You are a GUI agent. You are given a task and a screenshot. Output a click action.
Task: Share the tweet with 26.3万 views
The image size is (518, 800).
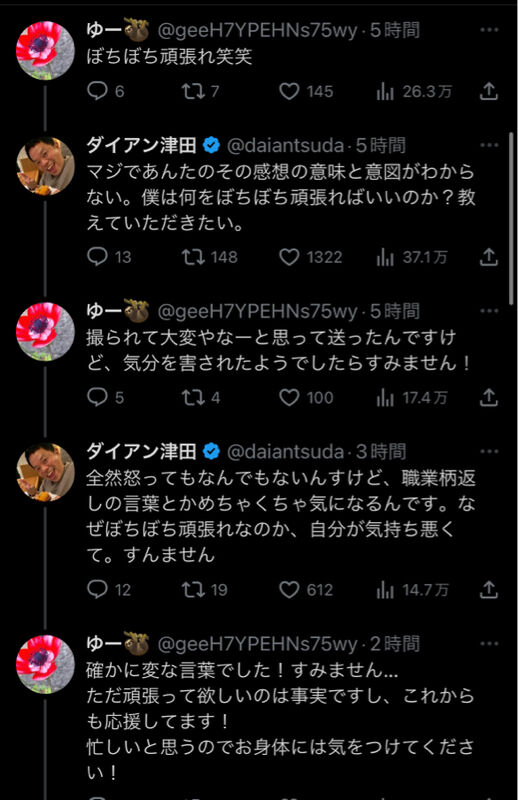(488, 91)
